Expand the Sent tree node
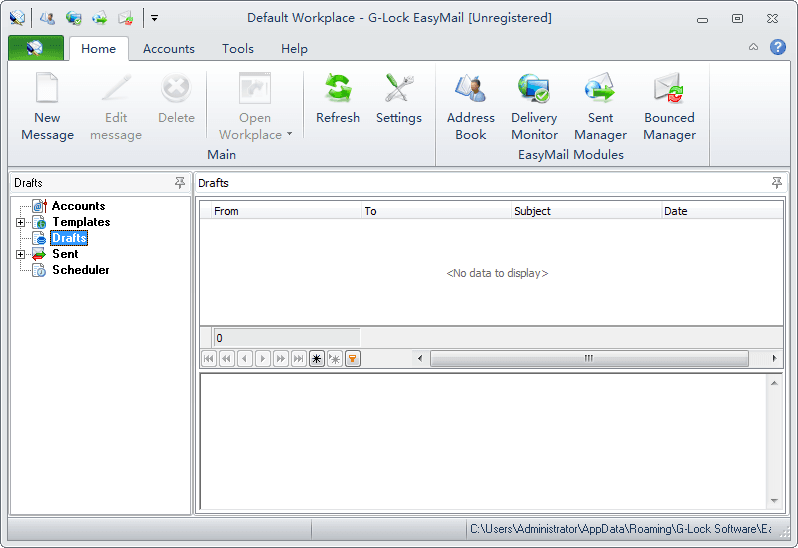Screen dimensions: 798x548 (20, 254)
